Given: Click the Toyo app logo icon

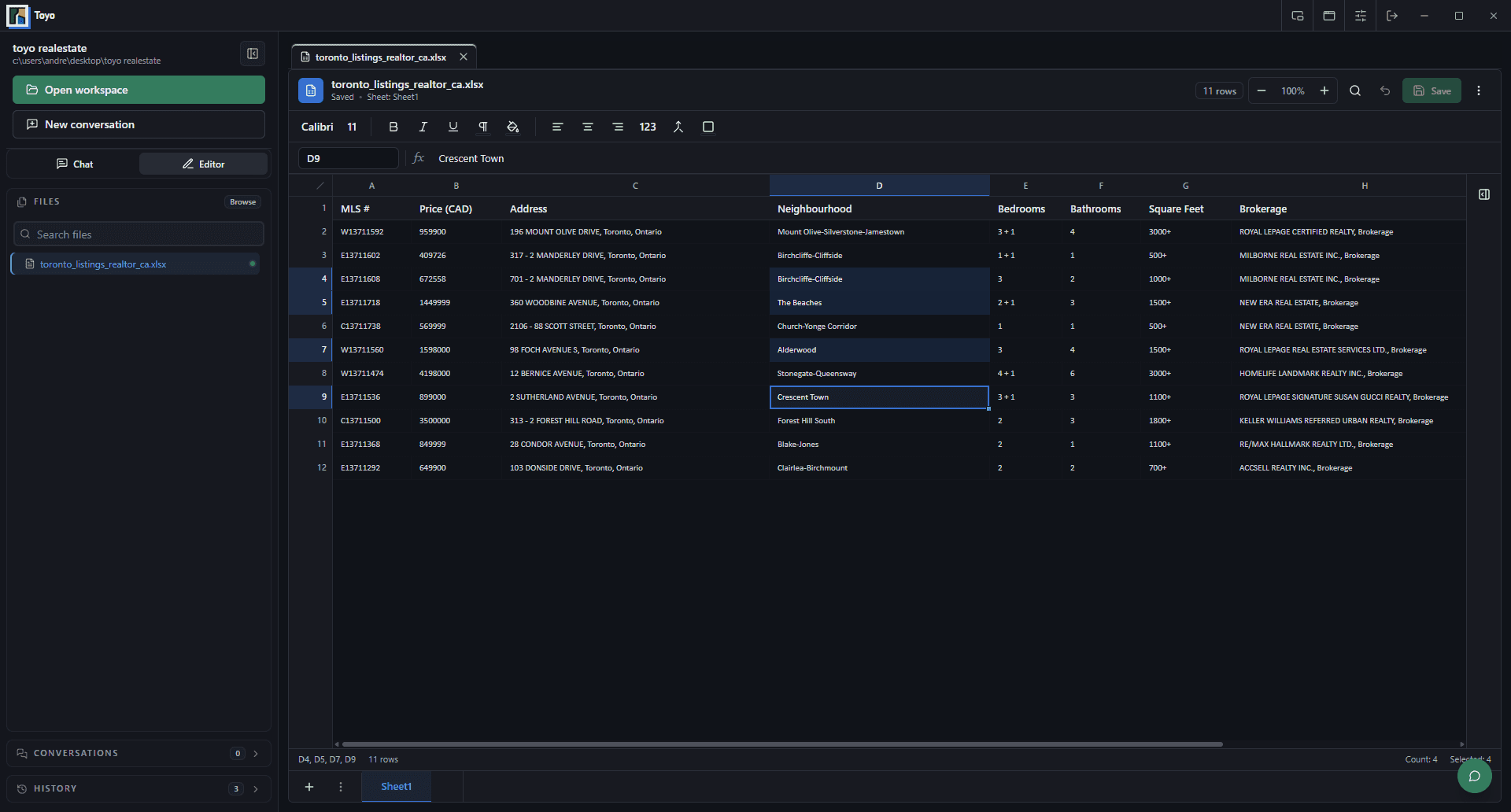Looking at the screenshot, I should pyautogui.click(x=17, y=16).
